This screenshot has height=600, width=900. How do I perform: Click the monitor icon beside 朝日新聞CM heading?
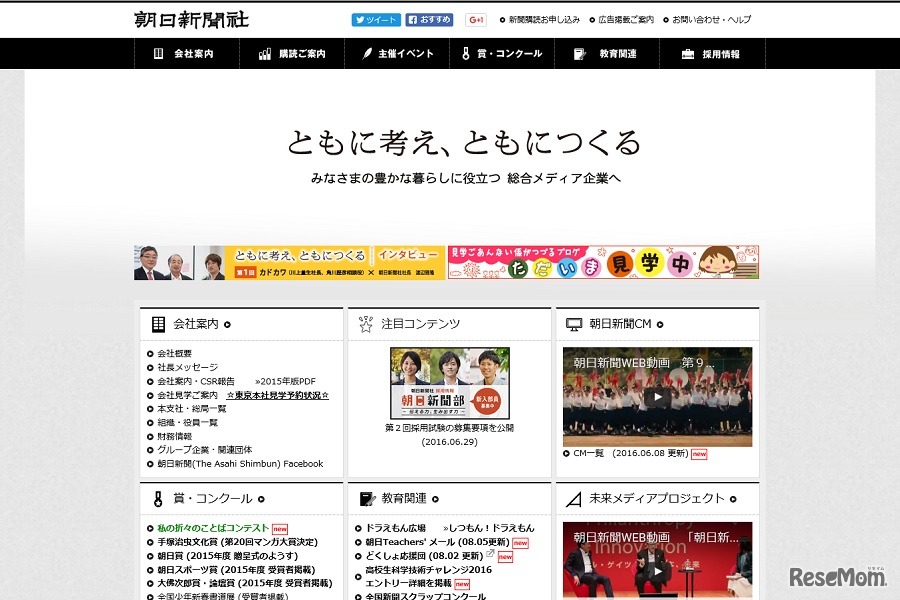click(x=573, y=322)
